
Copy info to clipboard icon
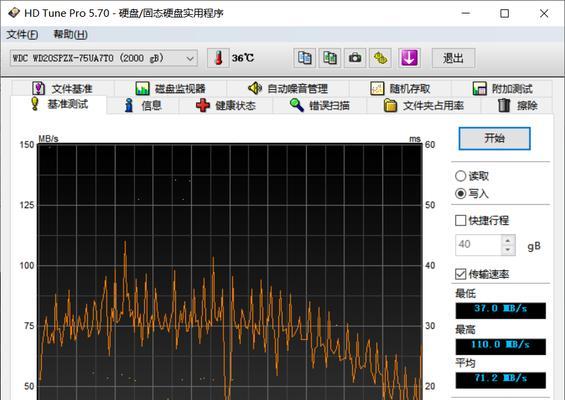pyautogui.click(x=304, y=58)
